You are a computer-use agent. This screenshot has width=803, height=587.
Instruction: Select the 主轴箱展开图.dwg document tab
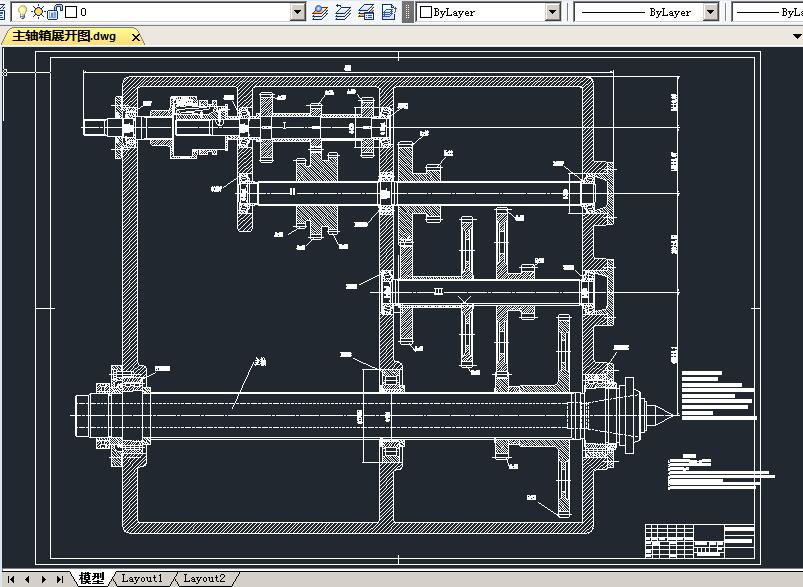[x=64, y=36]
